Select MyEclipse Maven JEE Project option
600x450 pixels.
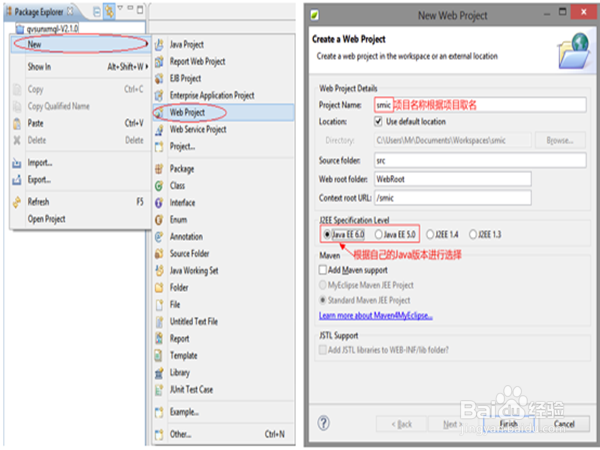[x=323, y=285]
